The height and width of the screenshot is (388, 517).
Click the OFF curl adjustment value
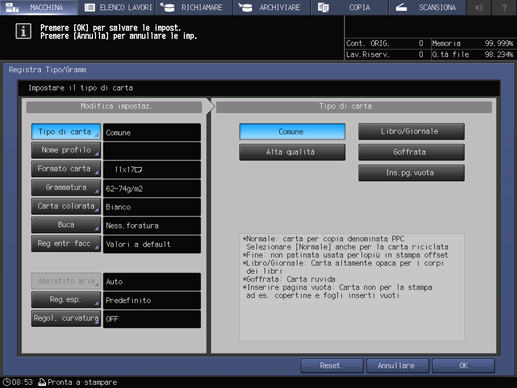[152, 319]
